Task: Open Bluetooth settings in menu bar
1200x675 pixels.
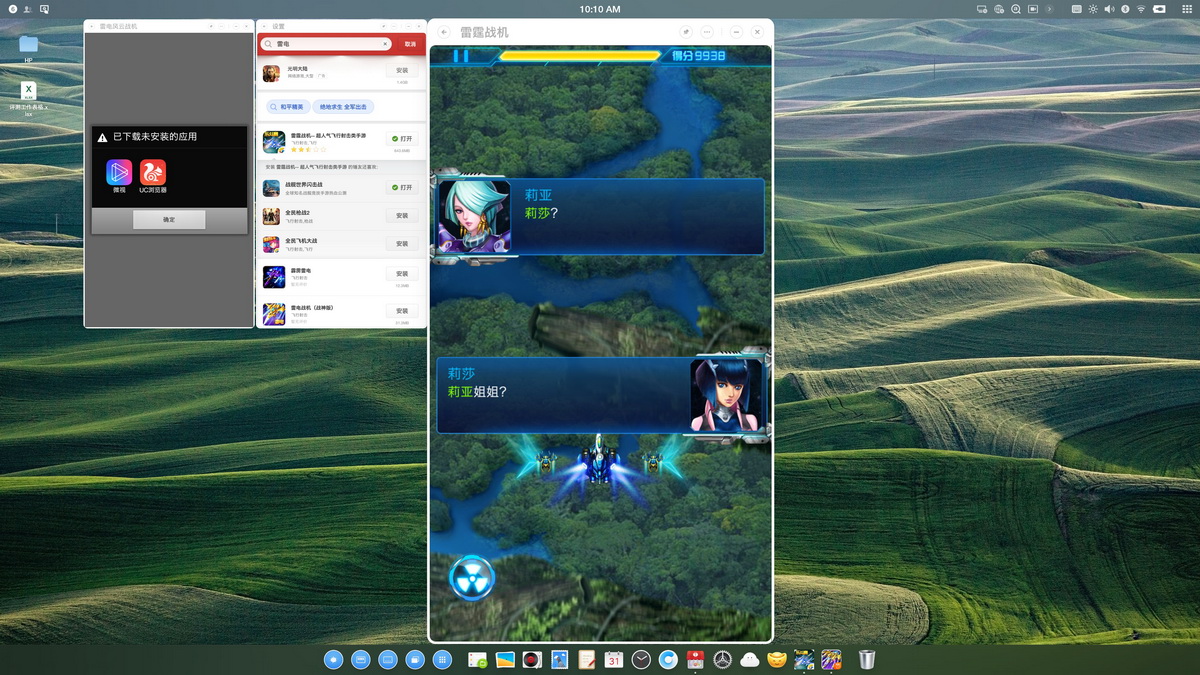Action: (1125, 9)
